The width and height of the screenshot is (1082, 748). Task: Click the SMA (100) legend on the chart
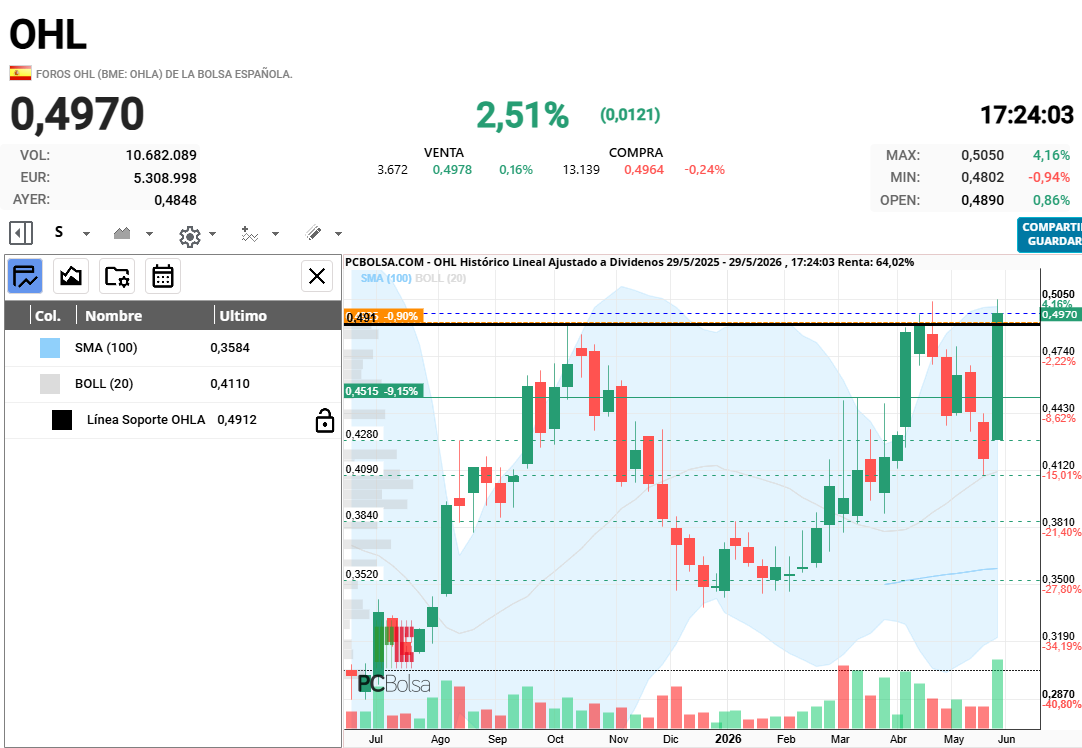click(x=386, y=278)
